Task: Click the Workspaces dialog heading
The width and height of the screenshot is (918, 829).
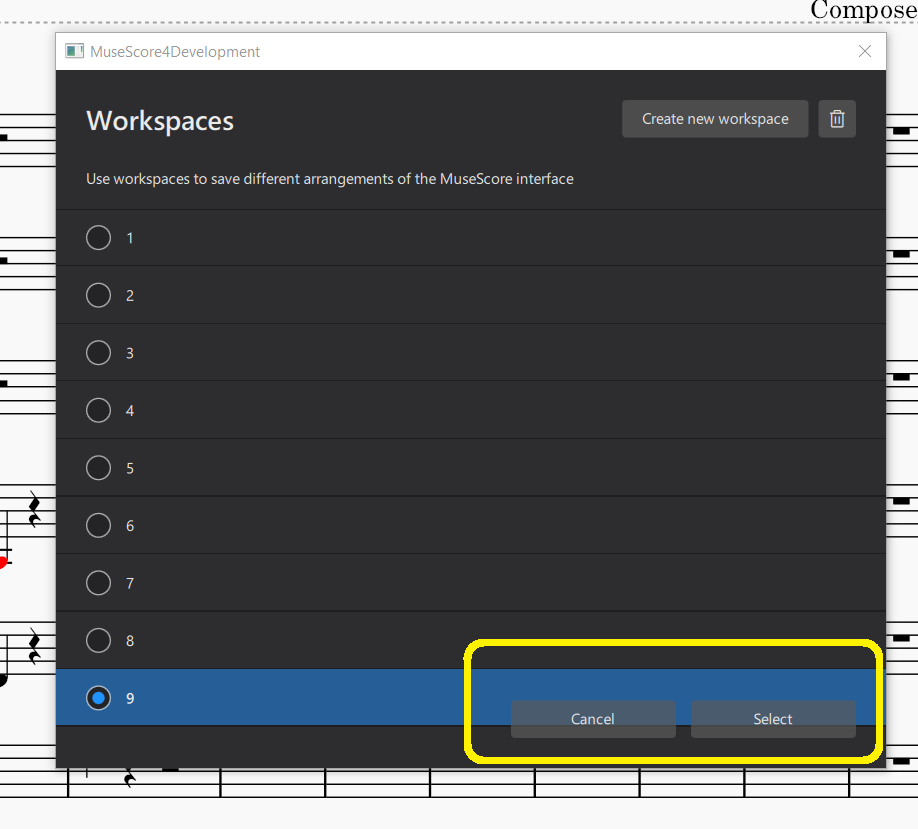Action: tap(159, 121)
